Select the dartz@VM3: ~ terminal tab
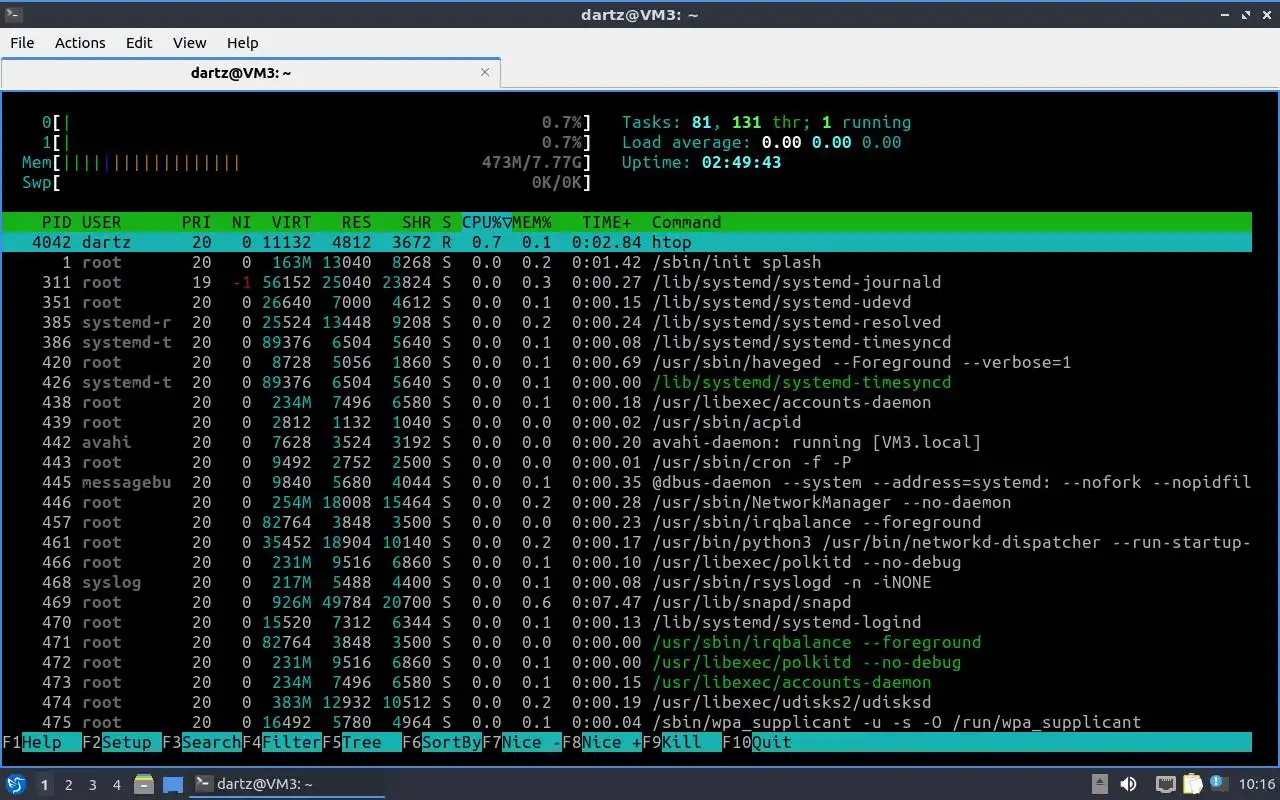Screen dimensions: 1280x800 coord(250,73)
